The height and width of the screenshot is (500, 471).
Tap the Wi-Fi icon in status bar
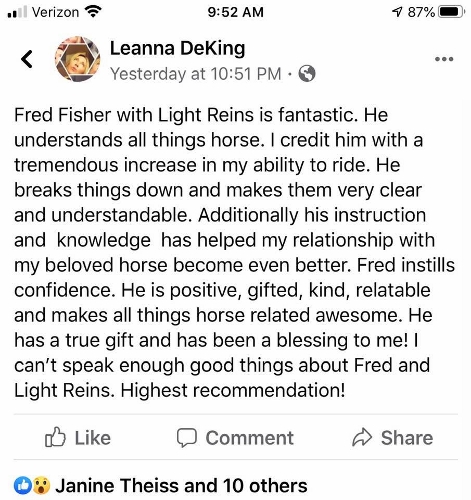(93, 12)
